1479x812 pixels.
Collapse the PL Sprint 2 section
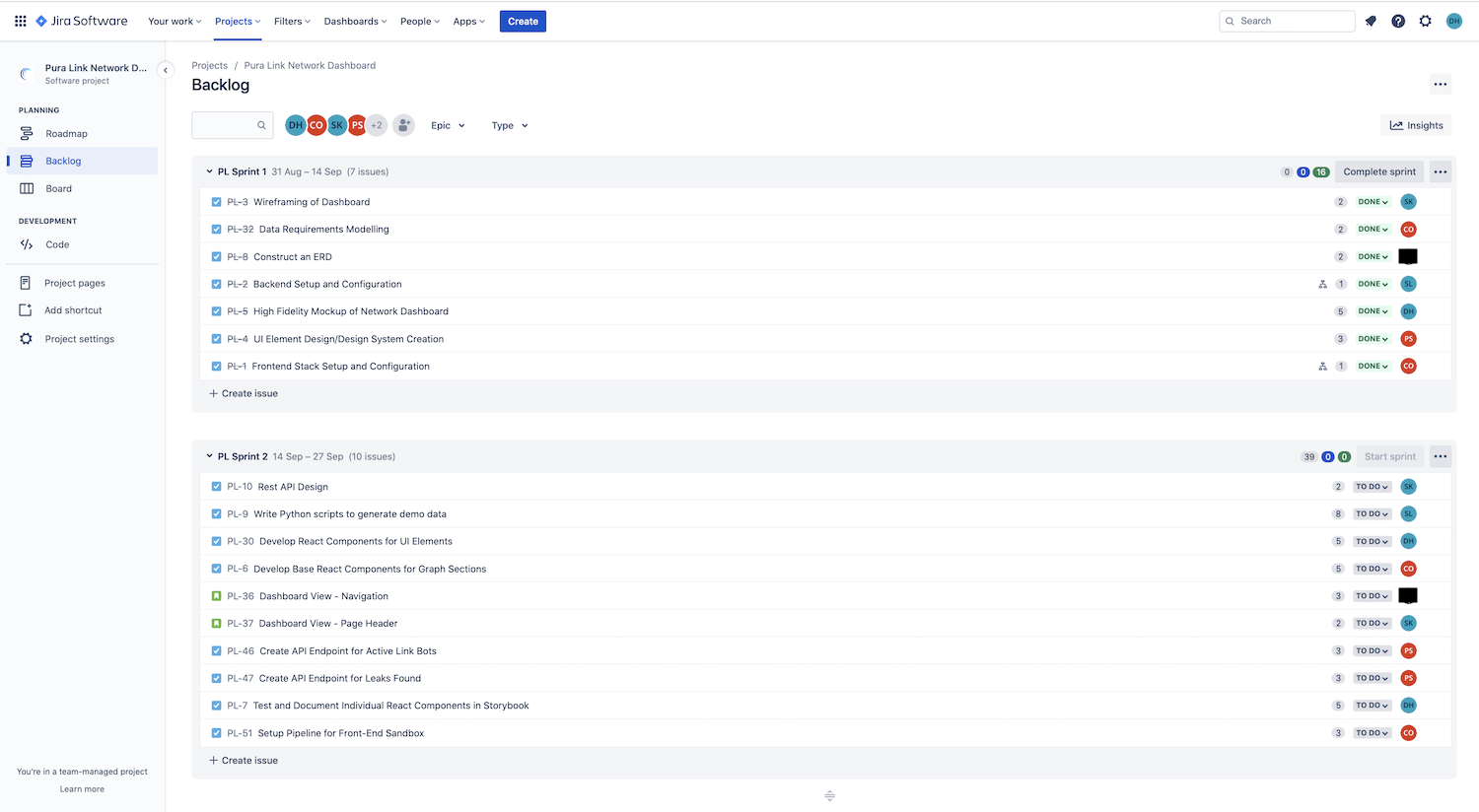[208, 456]
